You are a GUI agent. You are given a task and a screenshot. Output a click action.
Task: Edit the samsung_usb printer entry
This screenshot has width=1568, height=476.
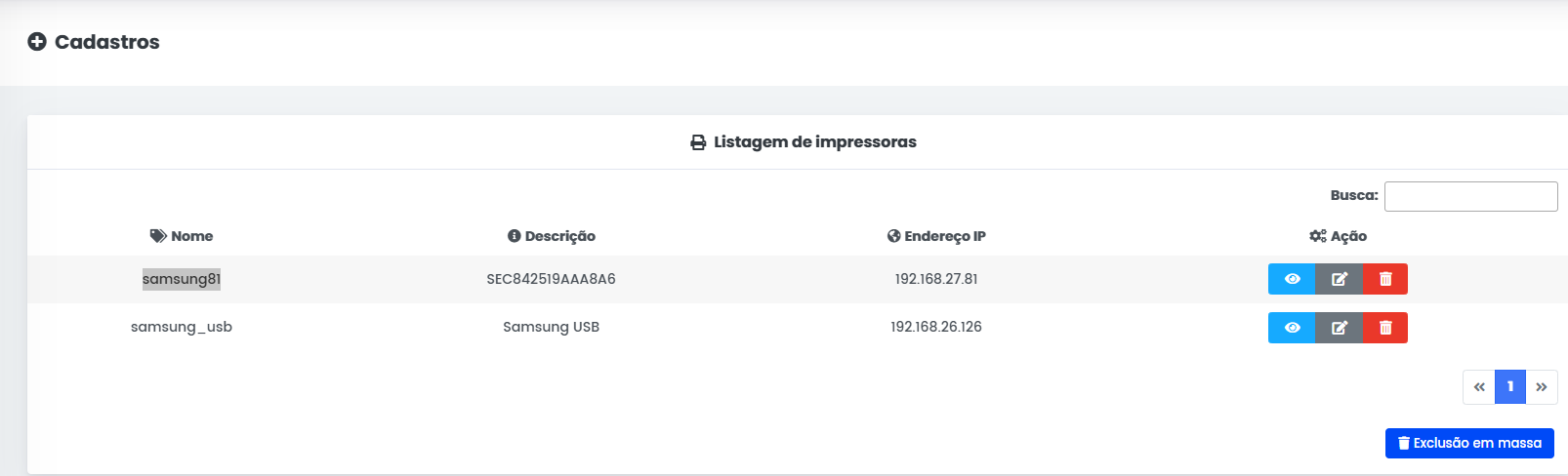coord(1339,328)
